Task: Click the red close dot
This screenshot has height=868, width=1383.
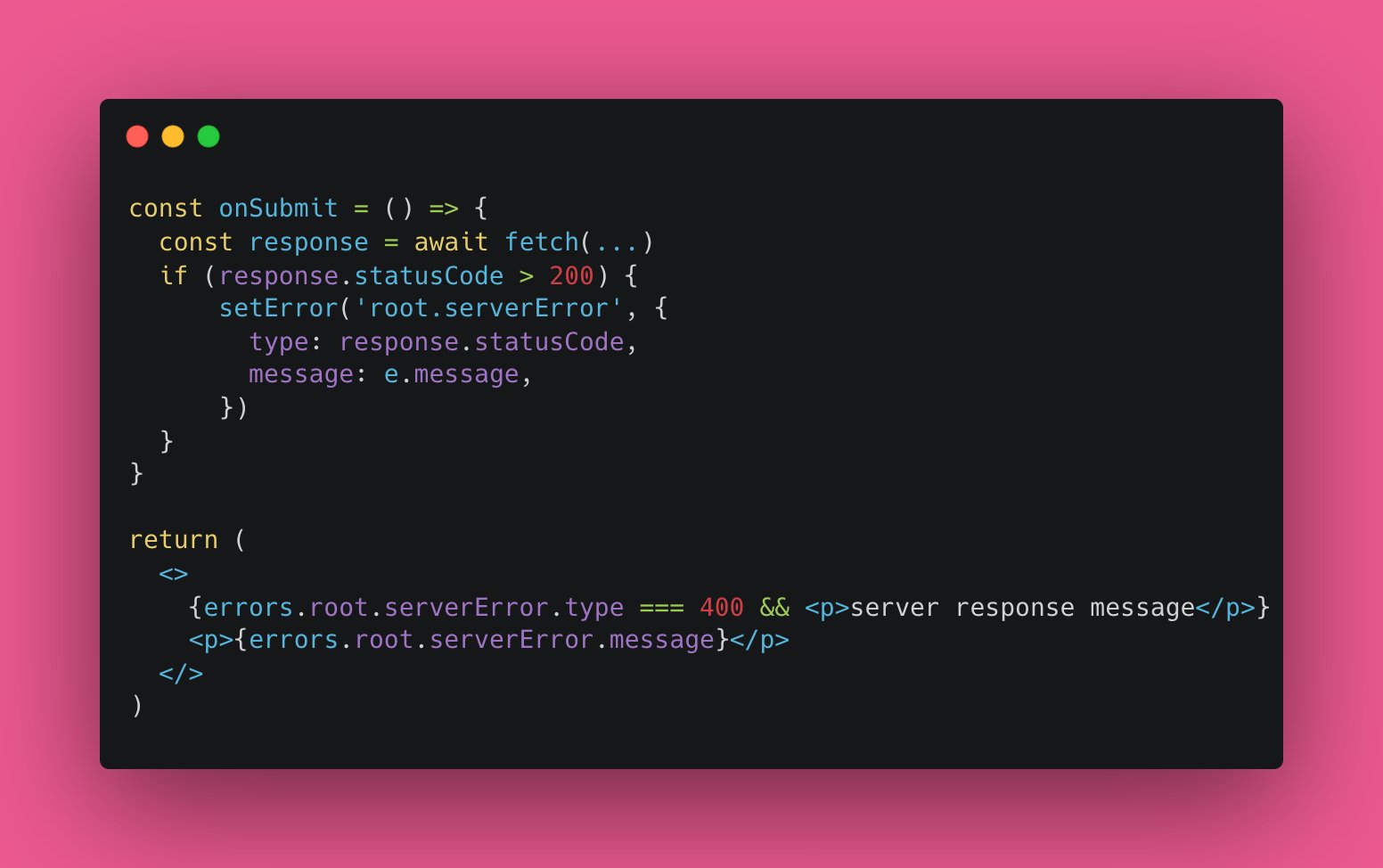Action: (x=137, y=136)
